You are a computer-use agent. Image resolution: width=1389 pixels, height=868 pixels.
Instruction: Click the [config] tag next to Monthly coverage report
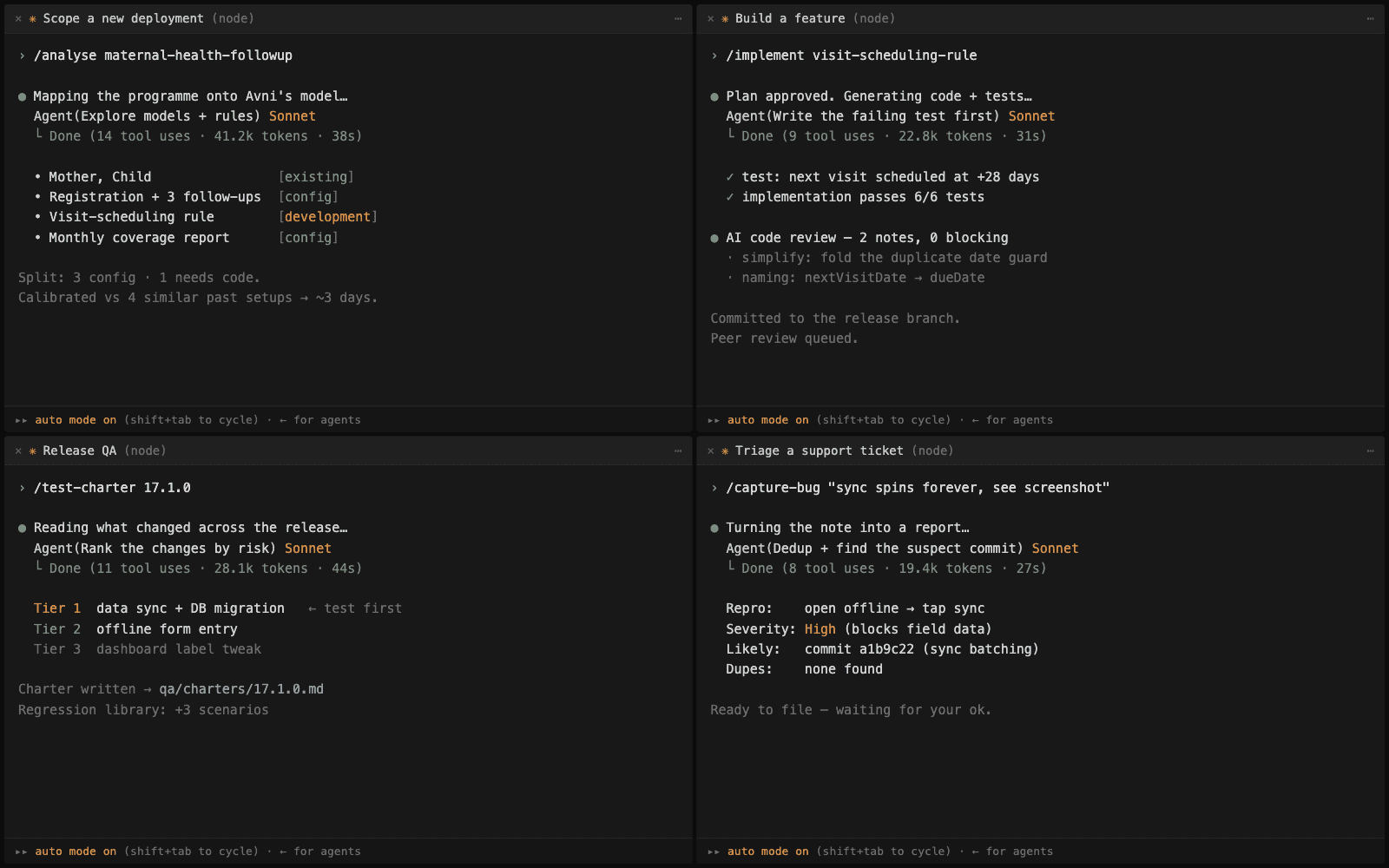click(x=308, y=238)
